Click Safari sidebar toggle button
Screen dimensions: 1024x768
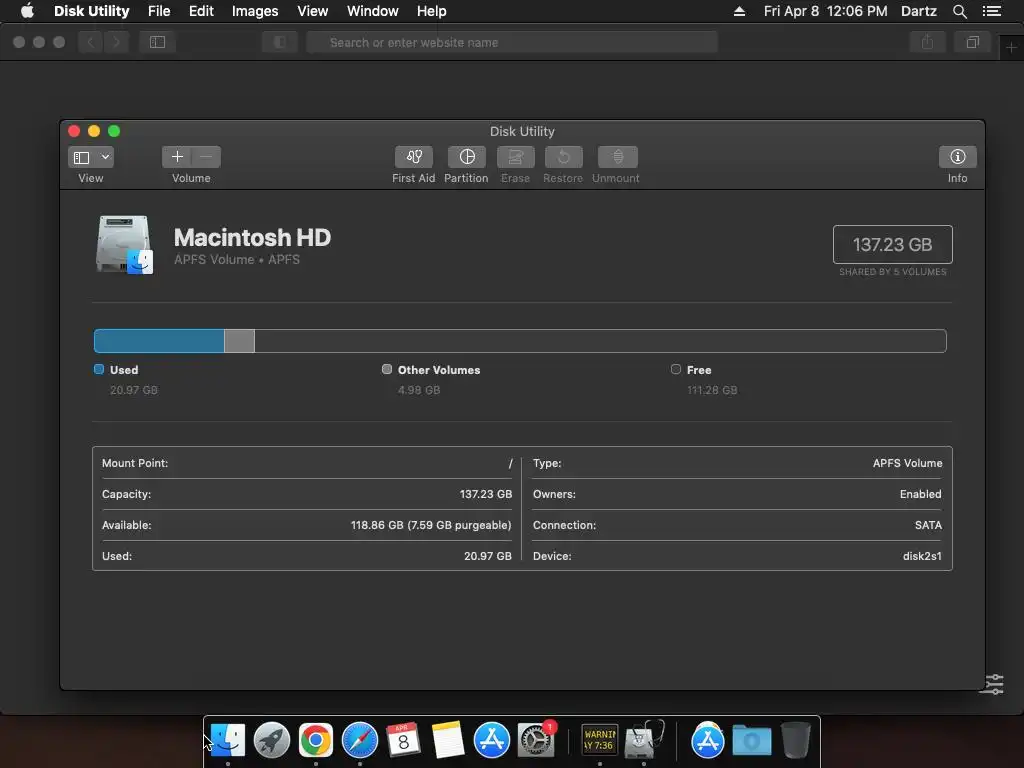(x=157, y=42)
